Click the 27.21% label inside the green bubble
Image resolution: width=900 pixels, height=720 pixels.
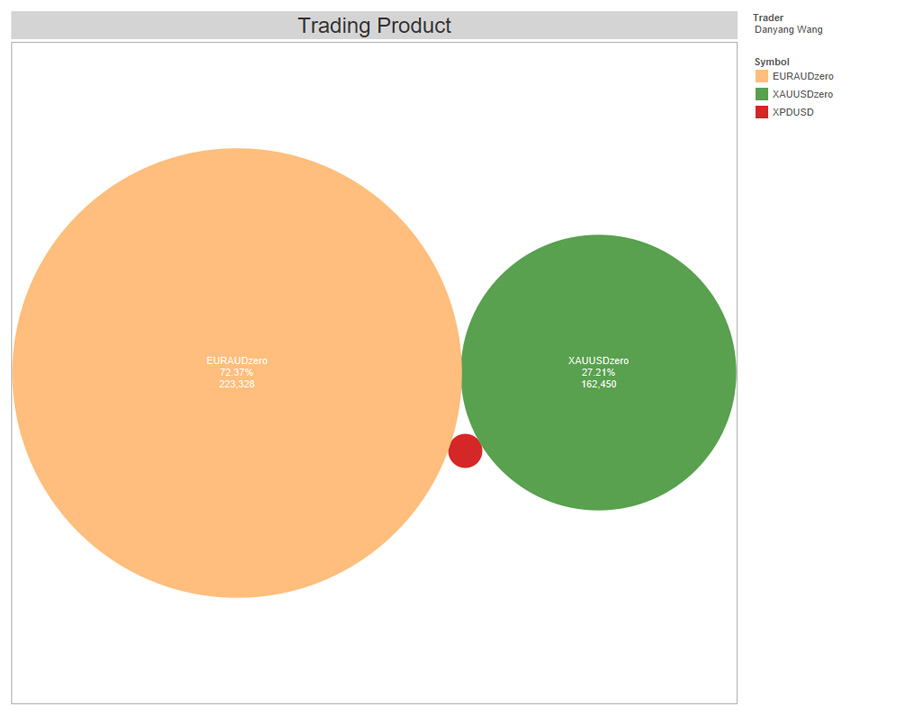click(x=598, y=371)
